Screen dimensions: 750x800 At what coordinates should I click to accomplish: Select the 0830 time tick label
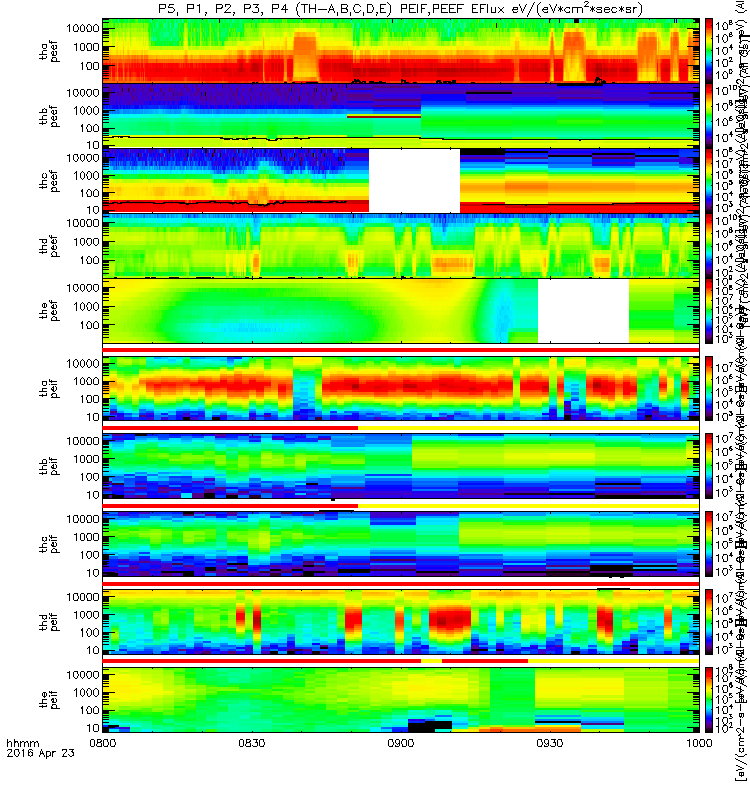point(252,743)
